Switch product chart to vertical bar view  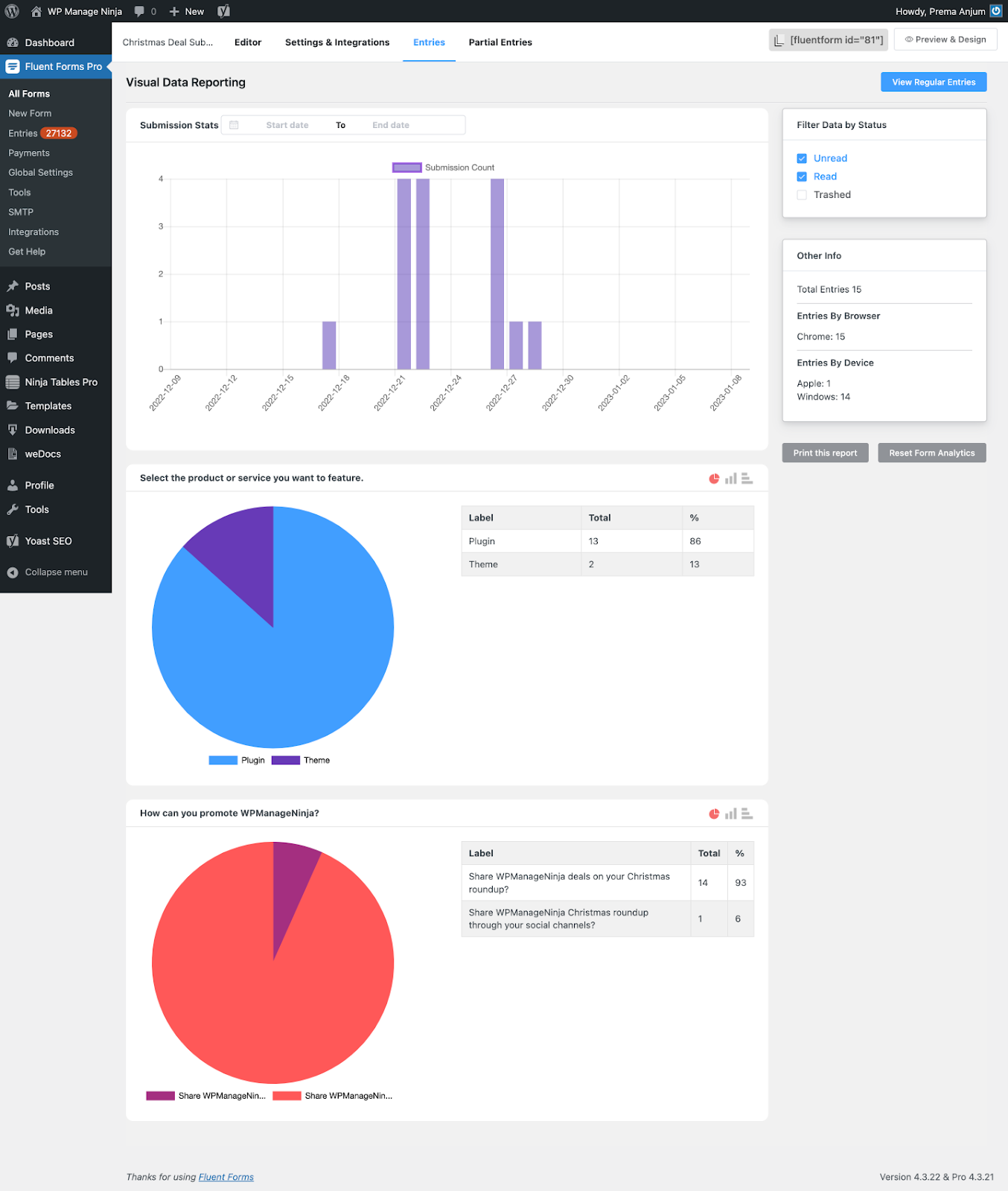point(731,479)
